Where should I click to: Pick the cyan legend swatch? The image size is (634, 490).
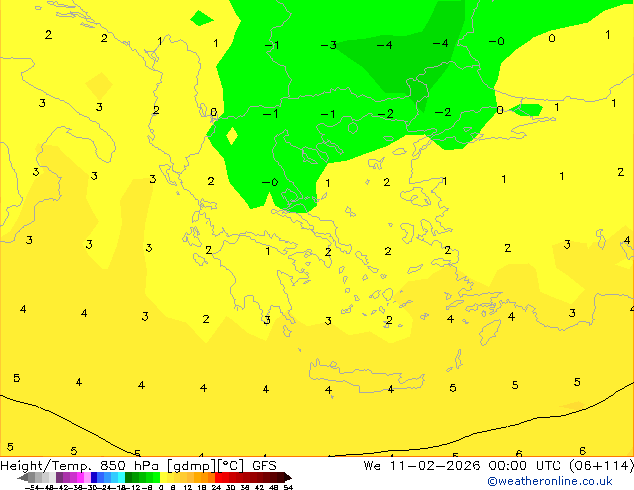(x=121, y=477)
